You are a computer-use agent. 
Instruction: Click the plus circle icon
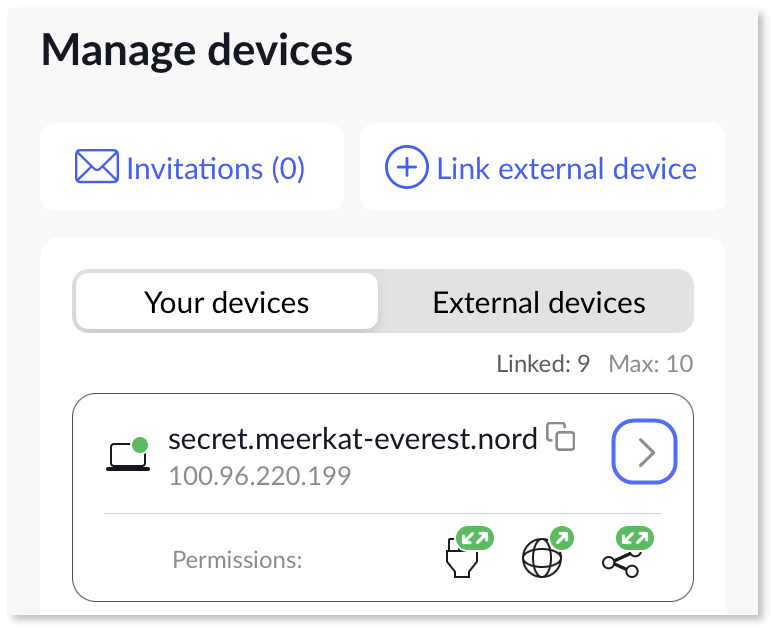[405, 168]
